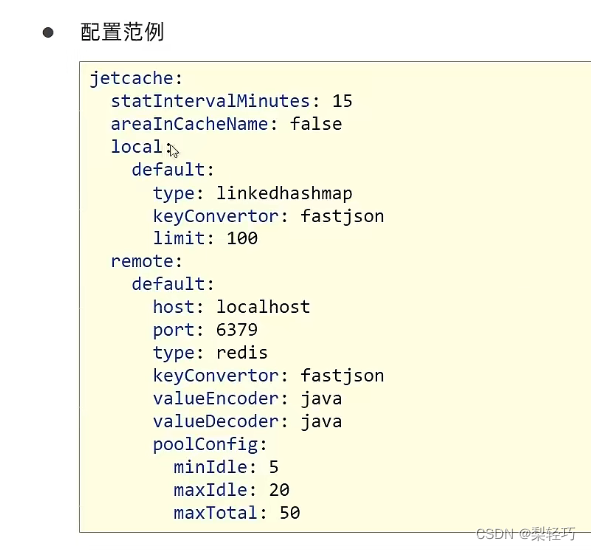This screenshot has width=591, height=551.
Task: Click the redis type value
Action: tap(242, 353)
